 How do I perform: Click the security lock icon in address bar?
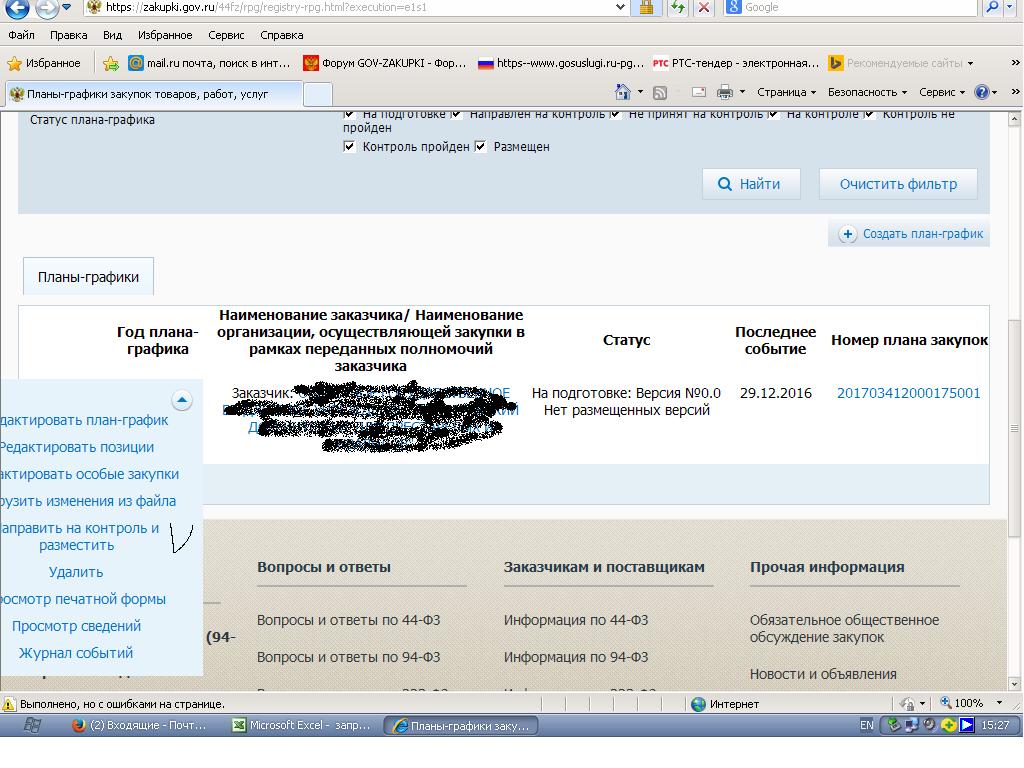(646, 7)
